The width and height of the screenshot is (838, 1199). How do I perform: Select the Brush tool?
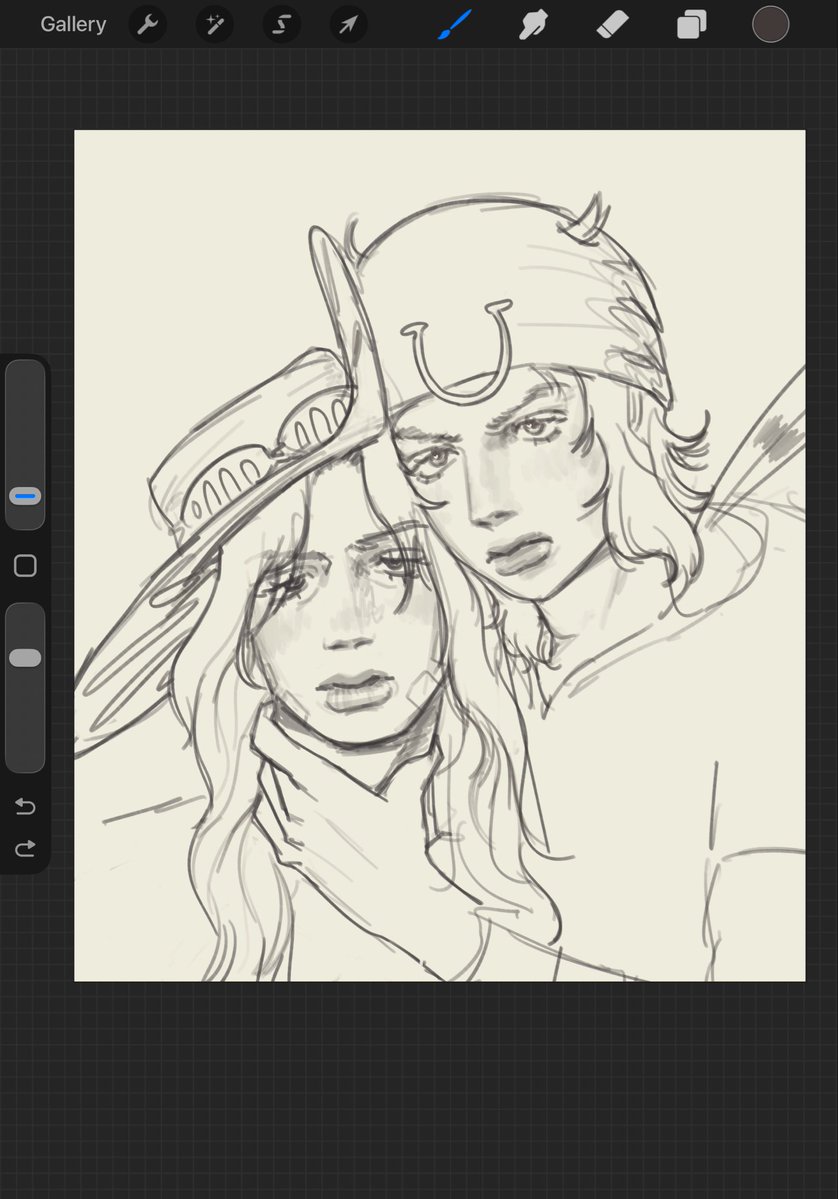click(x=455, y=24)
